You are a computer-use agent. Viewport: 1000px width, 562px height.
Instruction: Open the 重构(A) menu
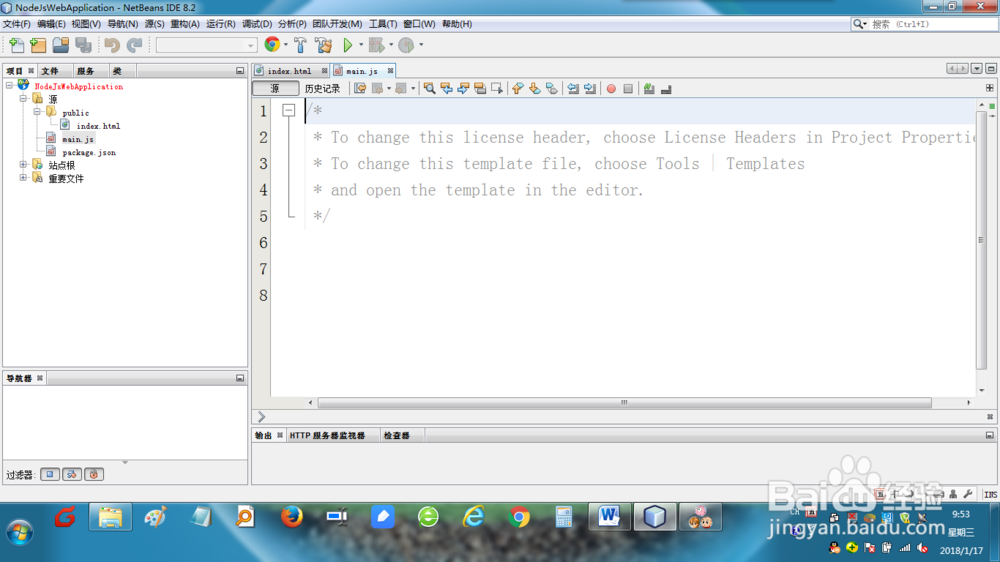[184, 24]
